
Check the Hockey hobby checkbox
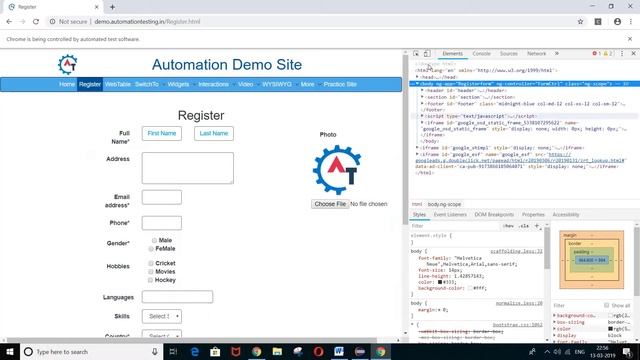[x=150, y=280]
